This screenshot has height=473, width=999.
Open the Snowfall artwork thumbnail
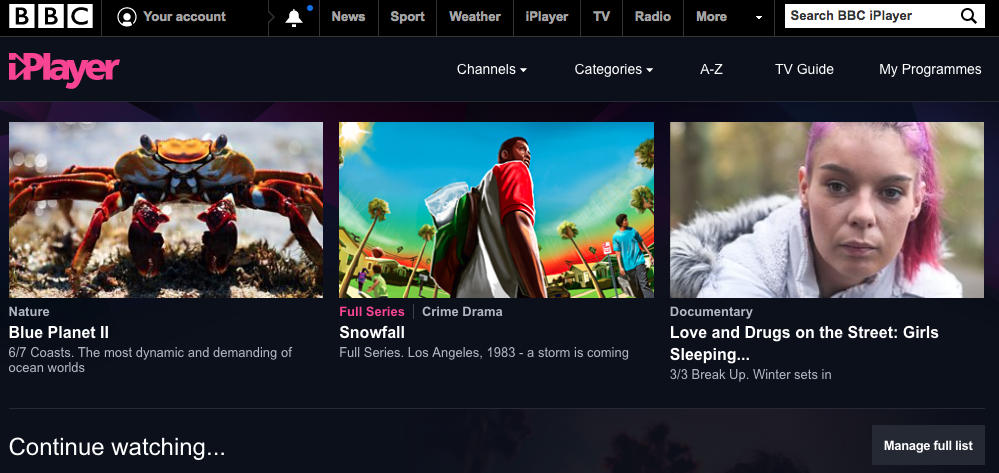tap(496, 210)
